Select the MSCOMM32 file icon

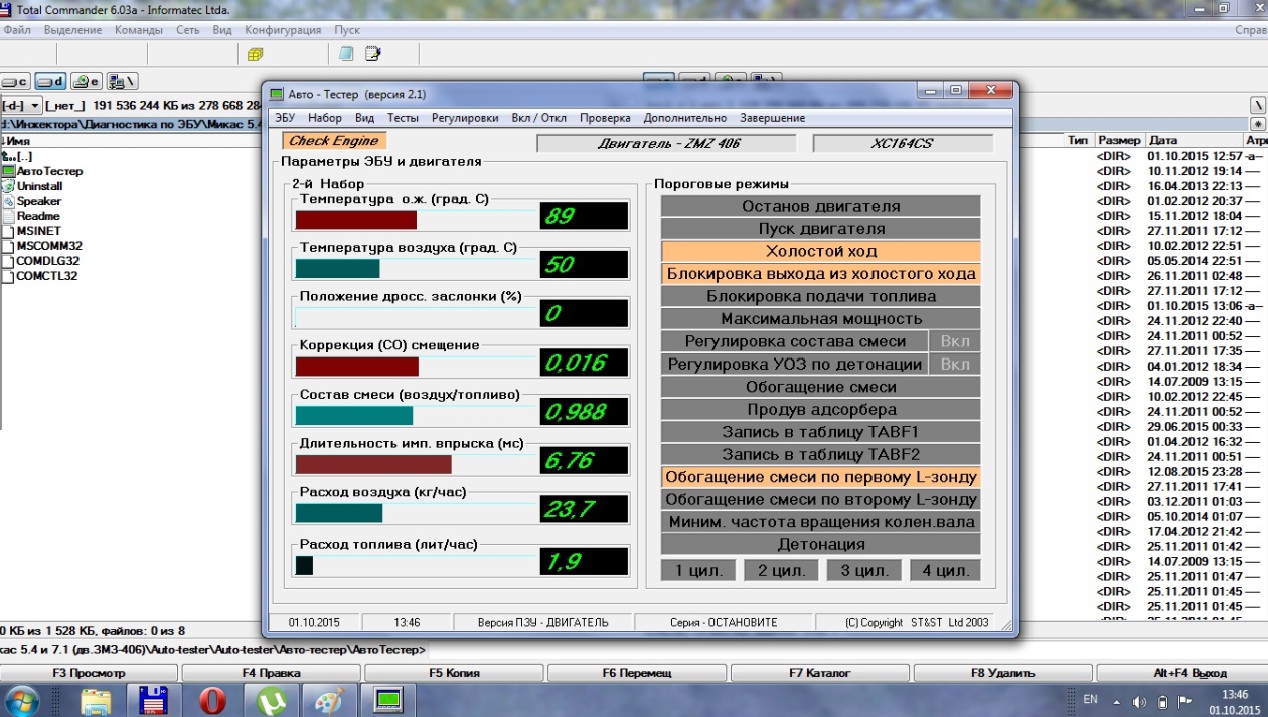9,246
